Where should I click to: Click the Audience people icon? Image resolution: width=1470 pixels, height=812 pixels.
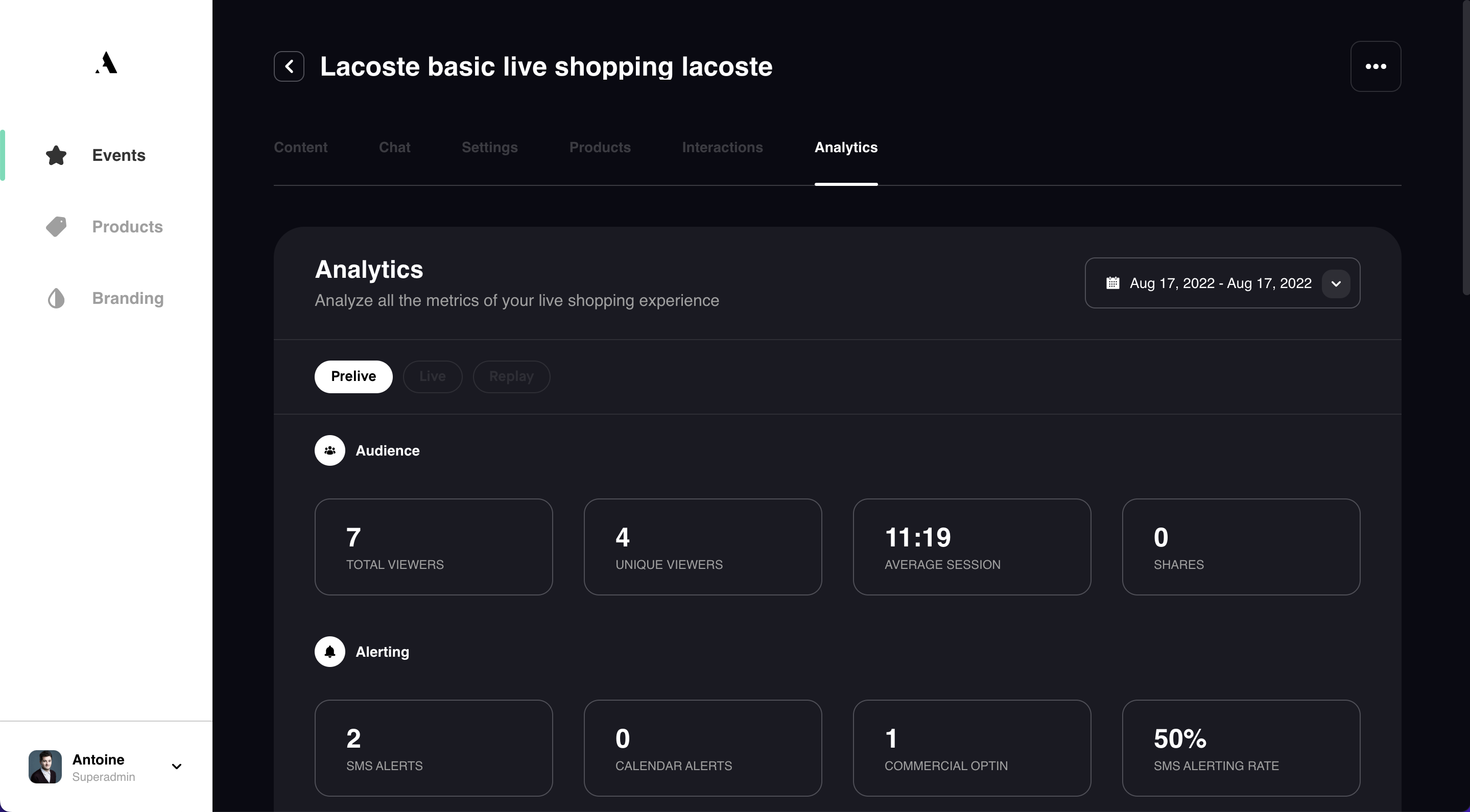coord(330,451)
